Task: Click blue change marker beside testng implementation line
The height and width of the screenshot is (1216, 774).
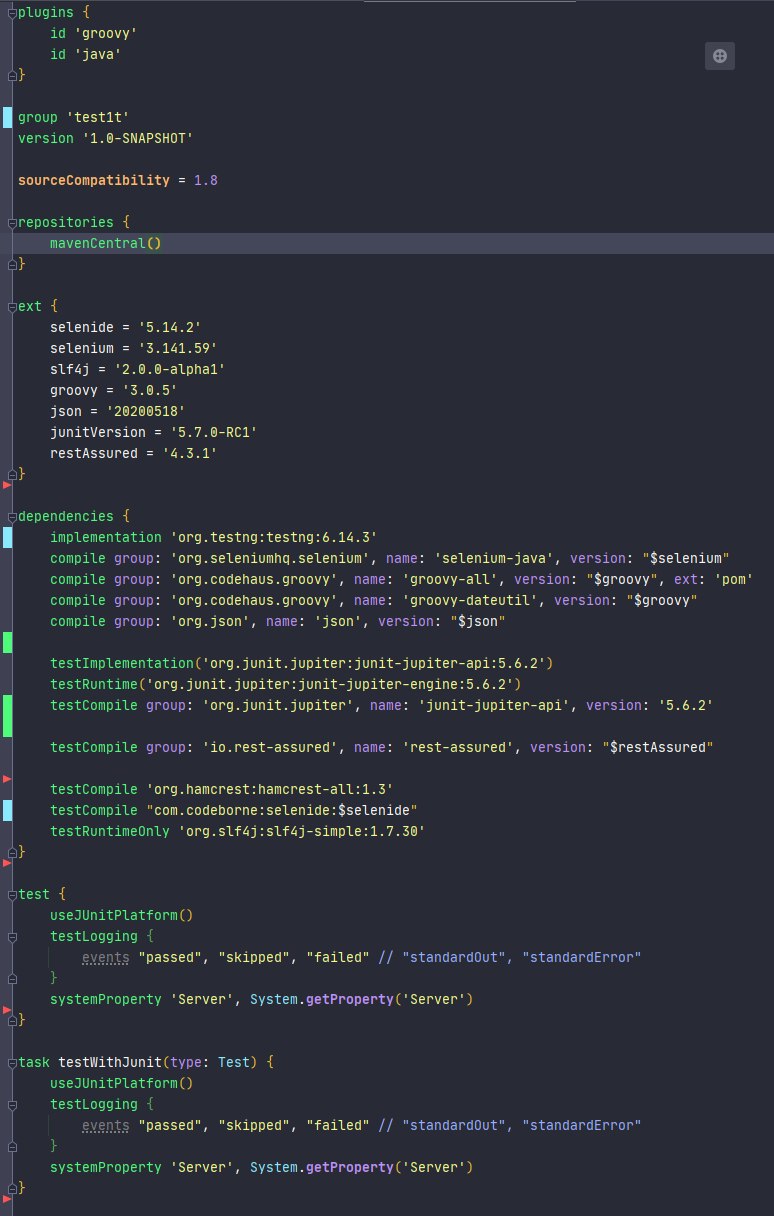Action: click(8, 537)
